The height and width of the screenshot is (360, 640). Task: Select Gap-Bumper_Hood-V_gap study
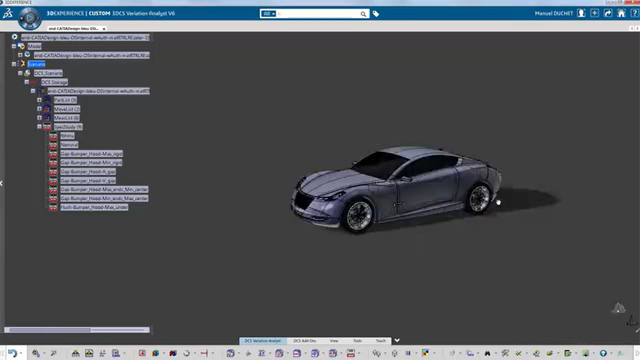point(88,181)
